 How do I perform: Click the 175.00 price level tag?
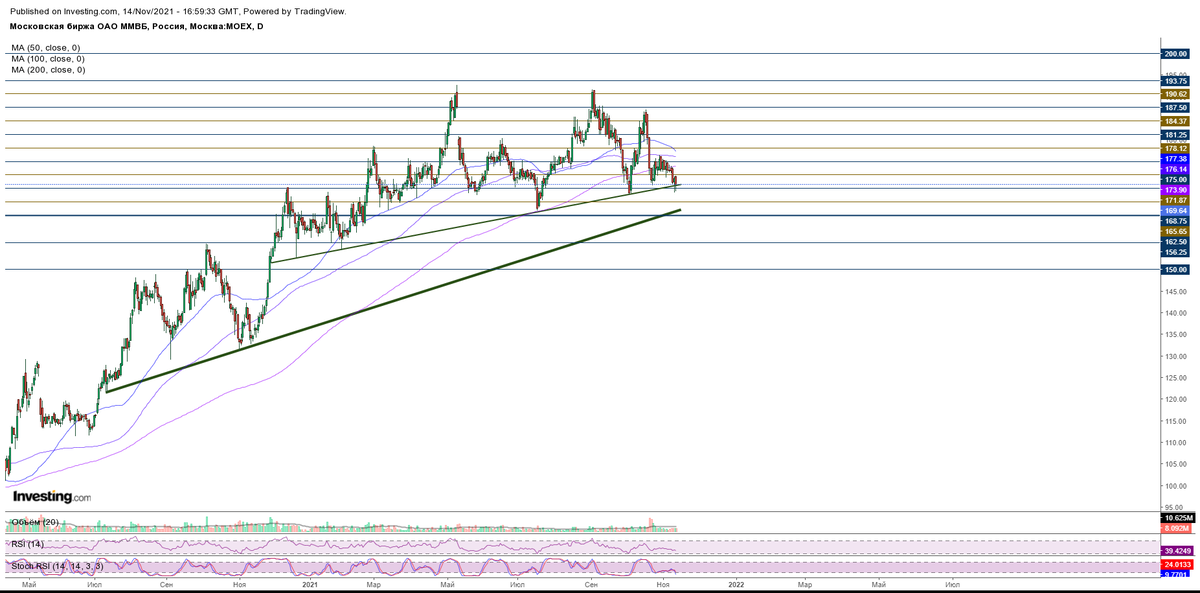point(1174,179)
